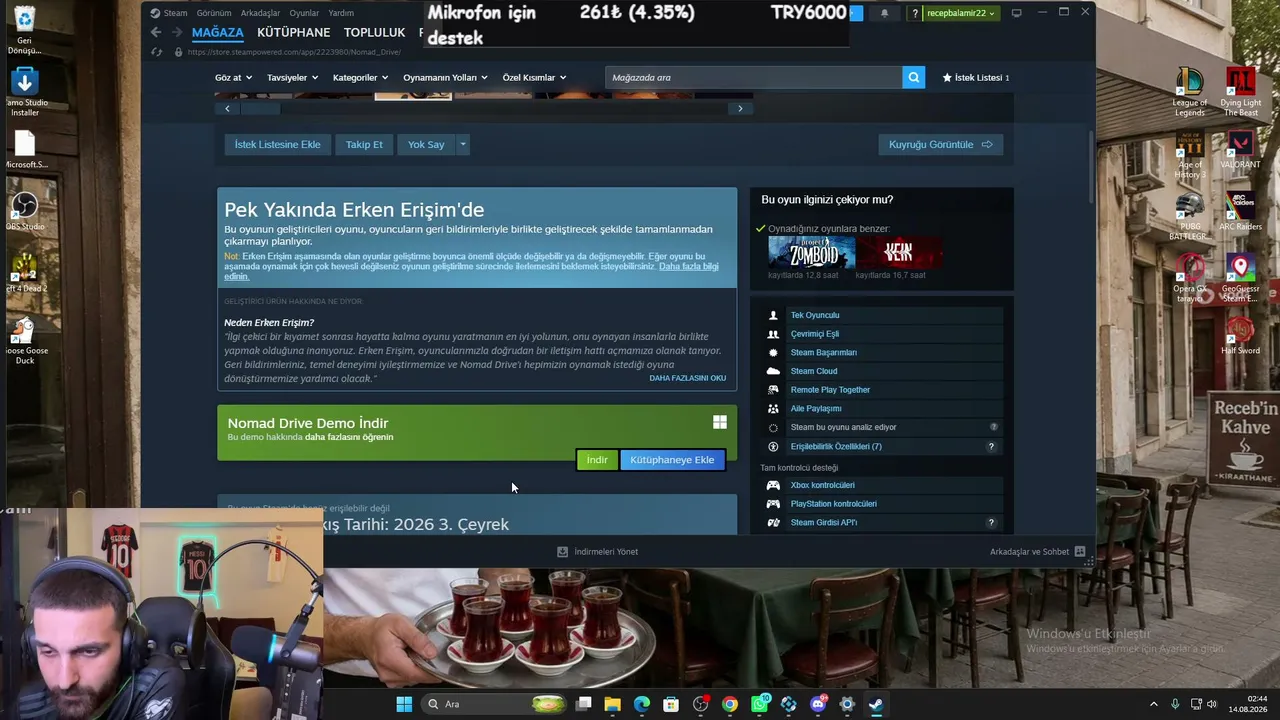This screenshot has height=720, width=1280.
Task: Open dropdown arrow next to Yok Say
Action: (x=462, y=144)
